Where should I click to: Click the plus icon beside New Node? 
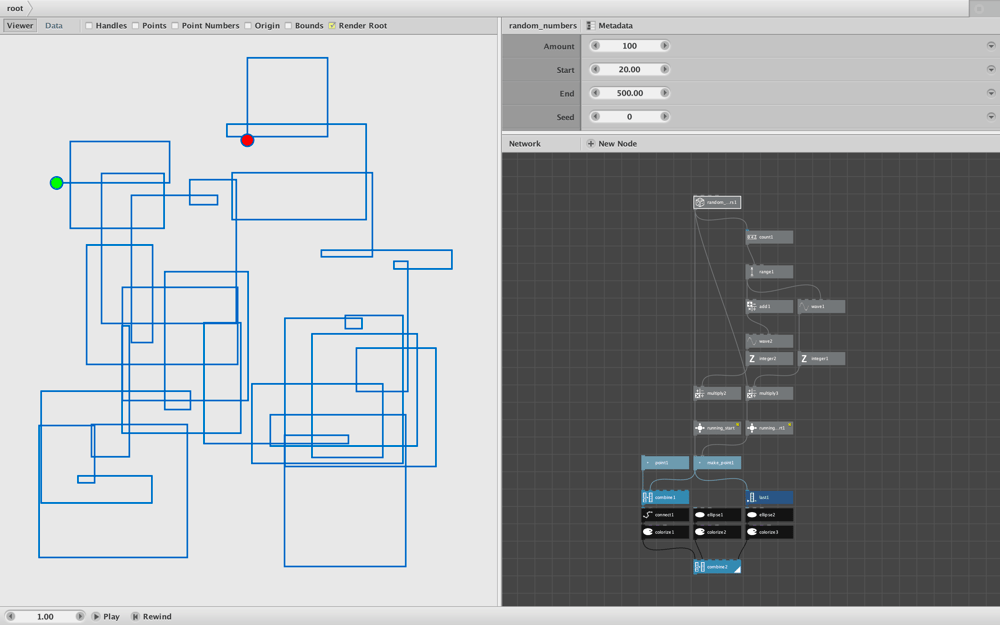[591, 143]
